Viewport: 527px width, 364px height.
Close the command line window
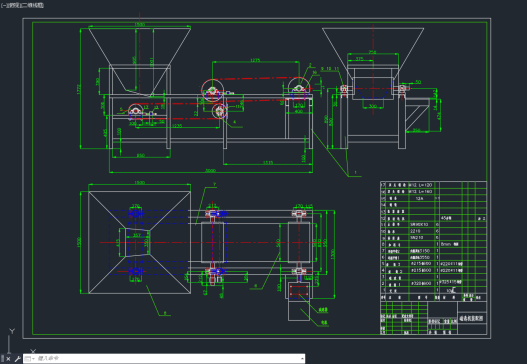click(8, 359)
